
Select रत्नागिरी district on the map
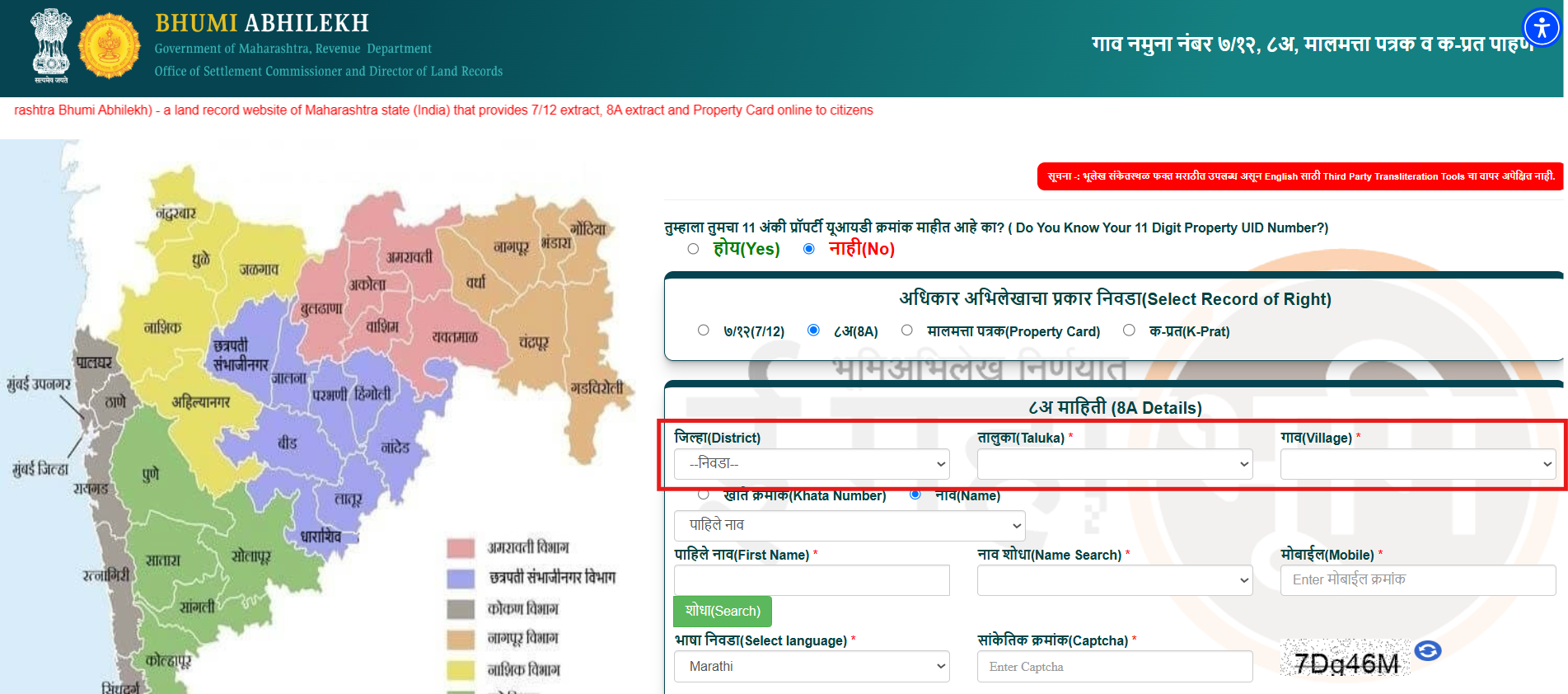[x=105, y=575]
